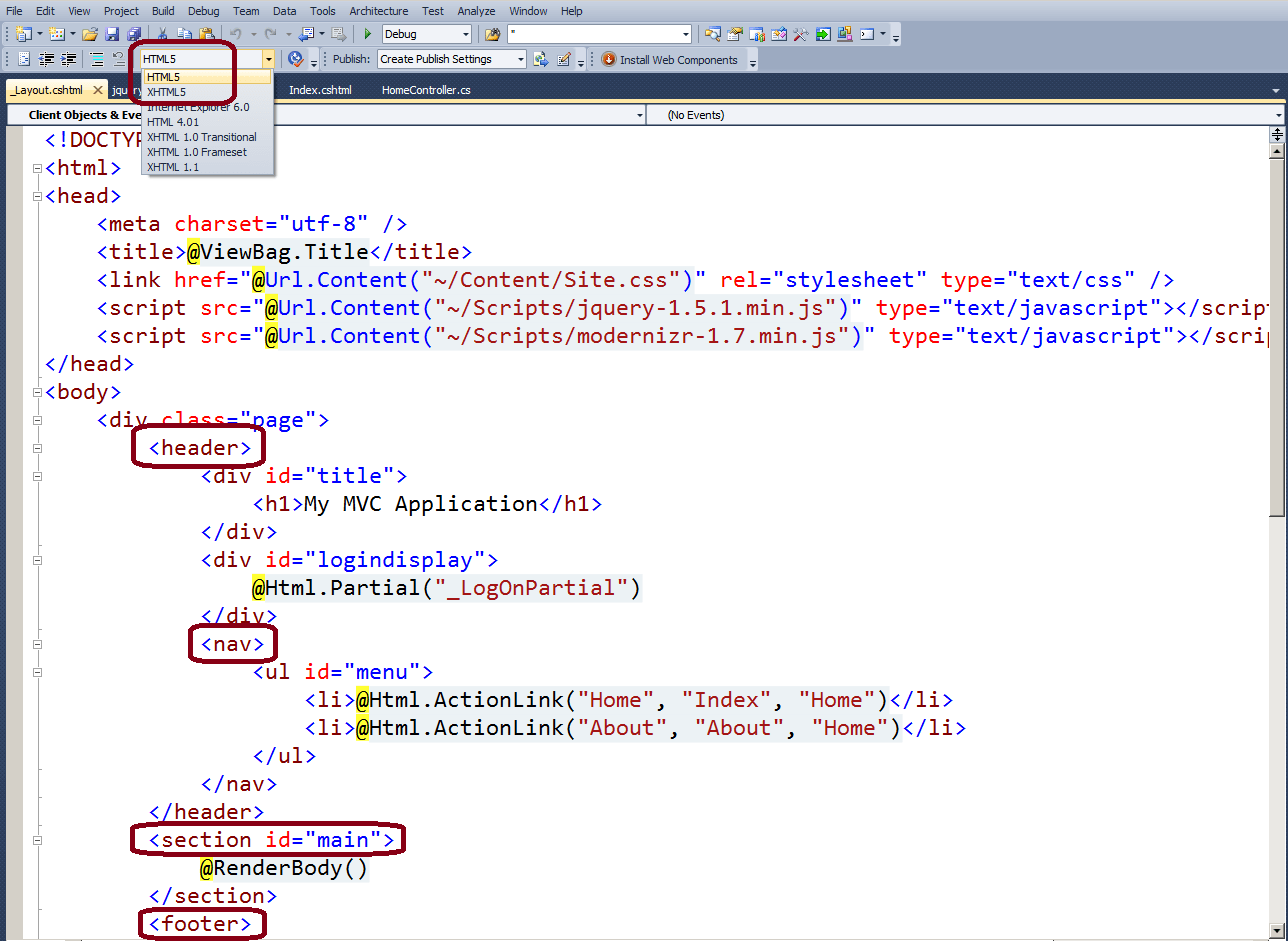
Task: Open the target schema HTML5 dropdown arrow
Action: 268,59
